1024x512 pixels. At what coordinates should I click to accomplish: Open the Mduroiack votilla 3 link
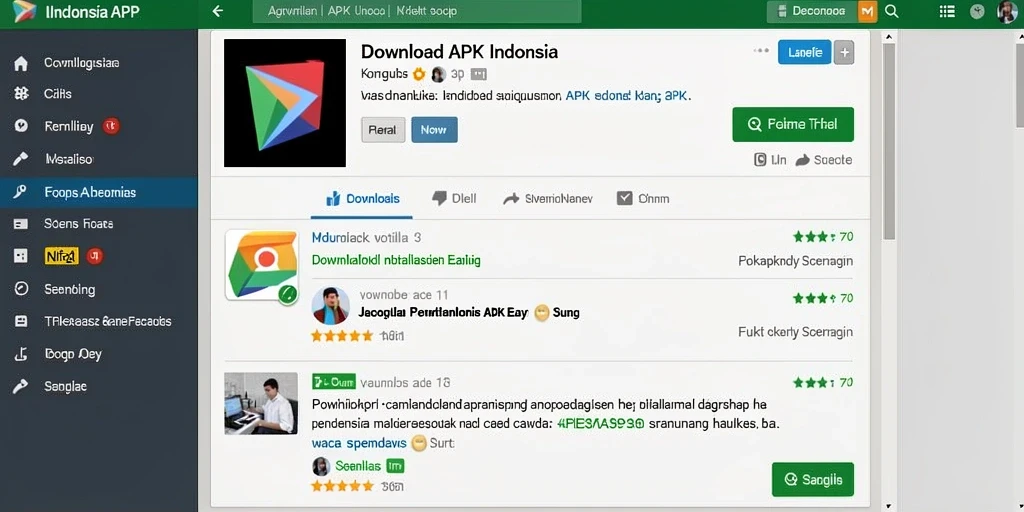tap(366, 238)
